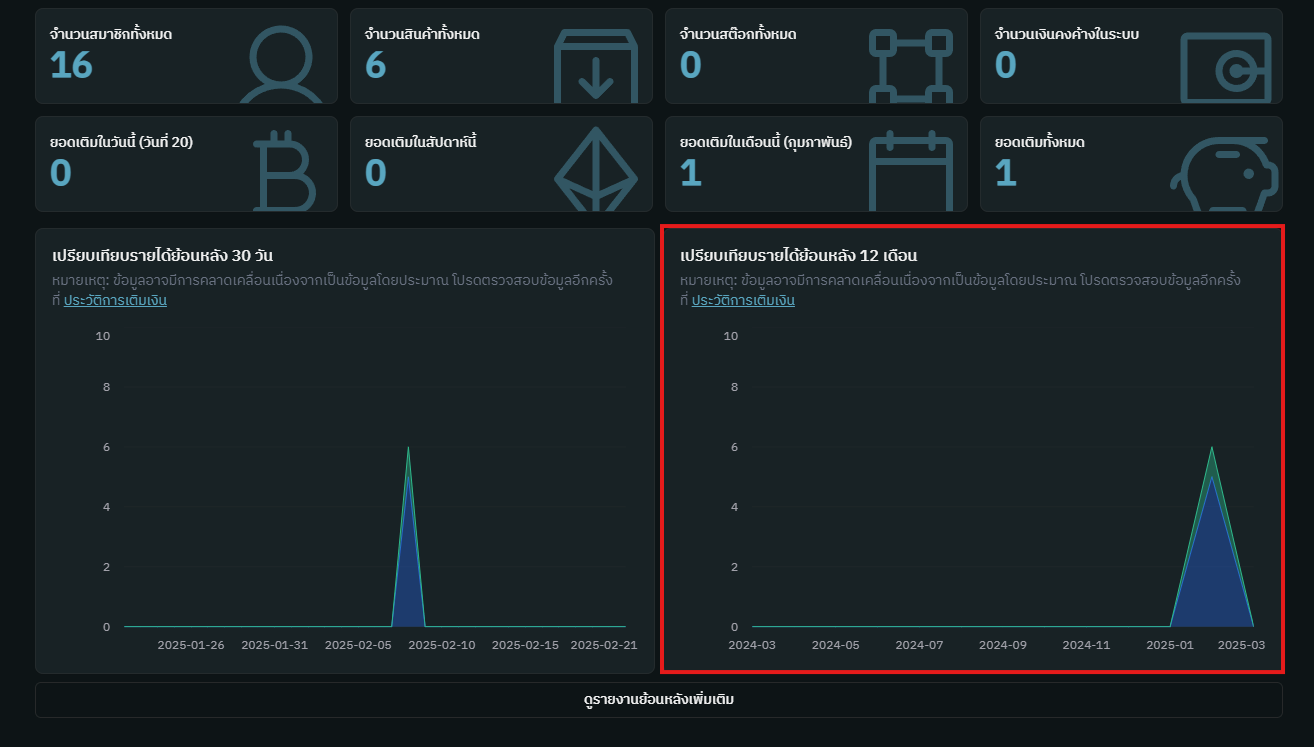This screenshot has width=1314, height=747.
Task: Click the Bitcoin icon on today's top-up card
Action: coord(283,170)
